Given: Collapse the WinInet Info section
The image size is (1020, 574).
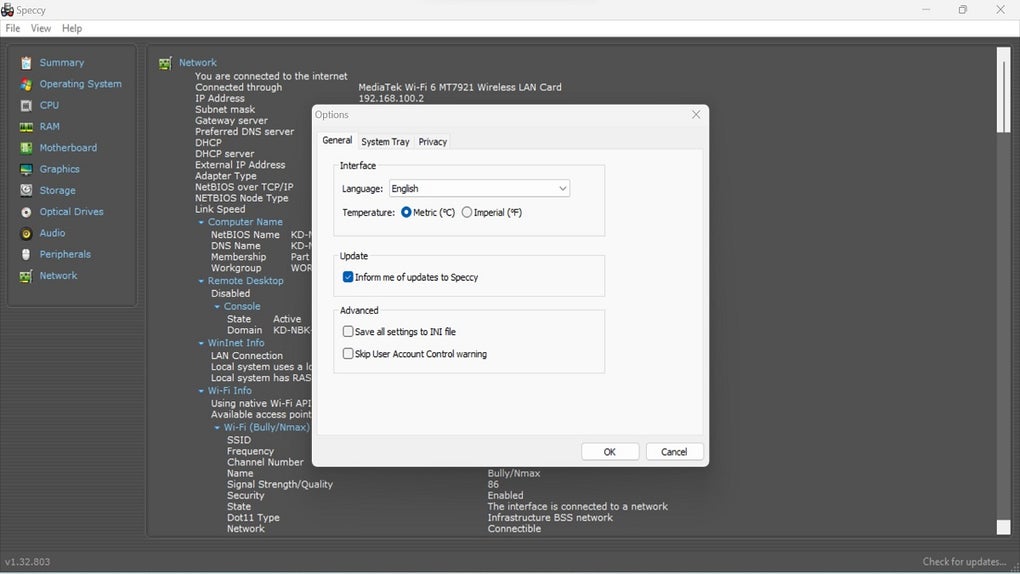Looking at the screenshot, I should tap(201, 343).
